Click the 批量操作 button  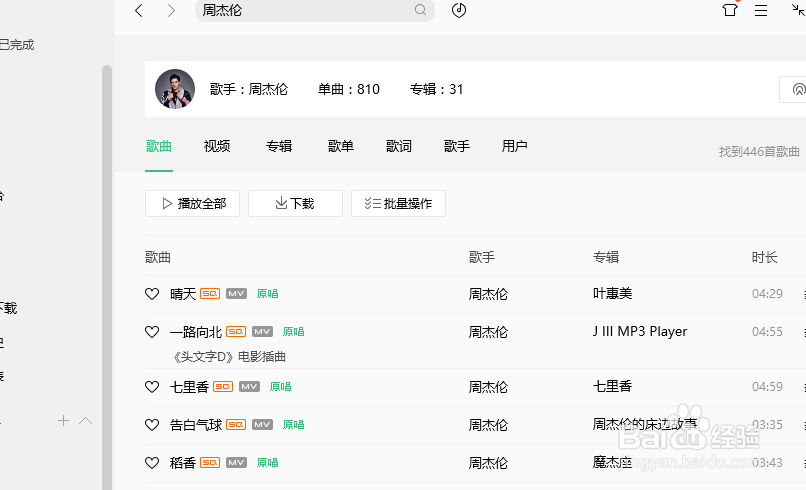tap(398, 204)
